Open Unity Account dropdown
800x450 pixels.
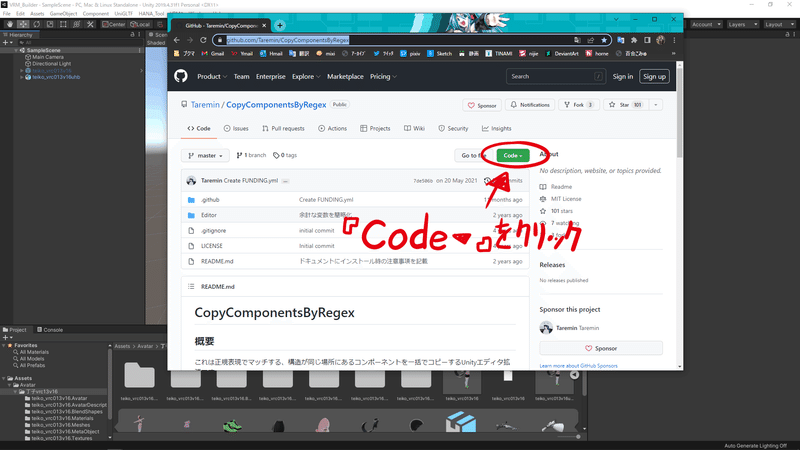tap(707, 24)
